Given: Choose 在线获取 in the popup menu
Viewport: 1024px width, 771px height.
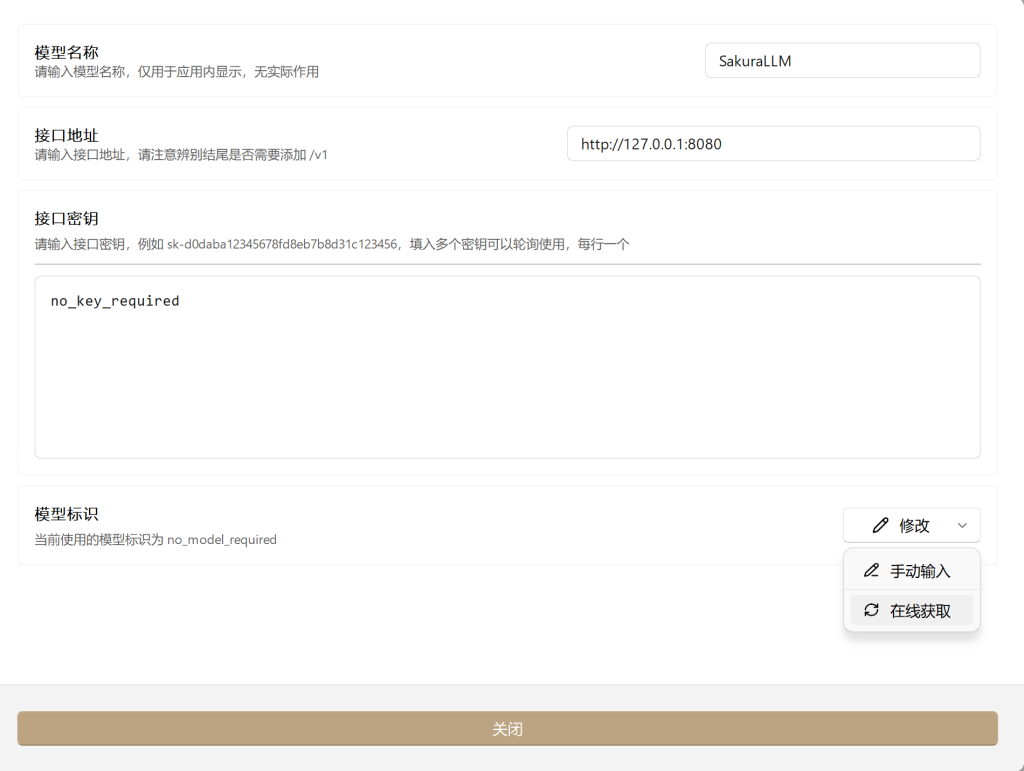Looking at the screenshot, I should coord(919,610).
